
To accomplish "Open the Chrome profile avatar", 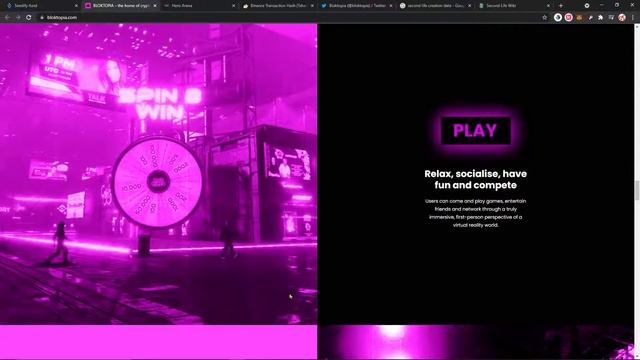I will tap(622, 18).
